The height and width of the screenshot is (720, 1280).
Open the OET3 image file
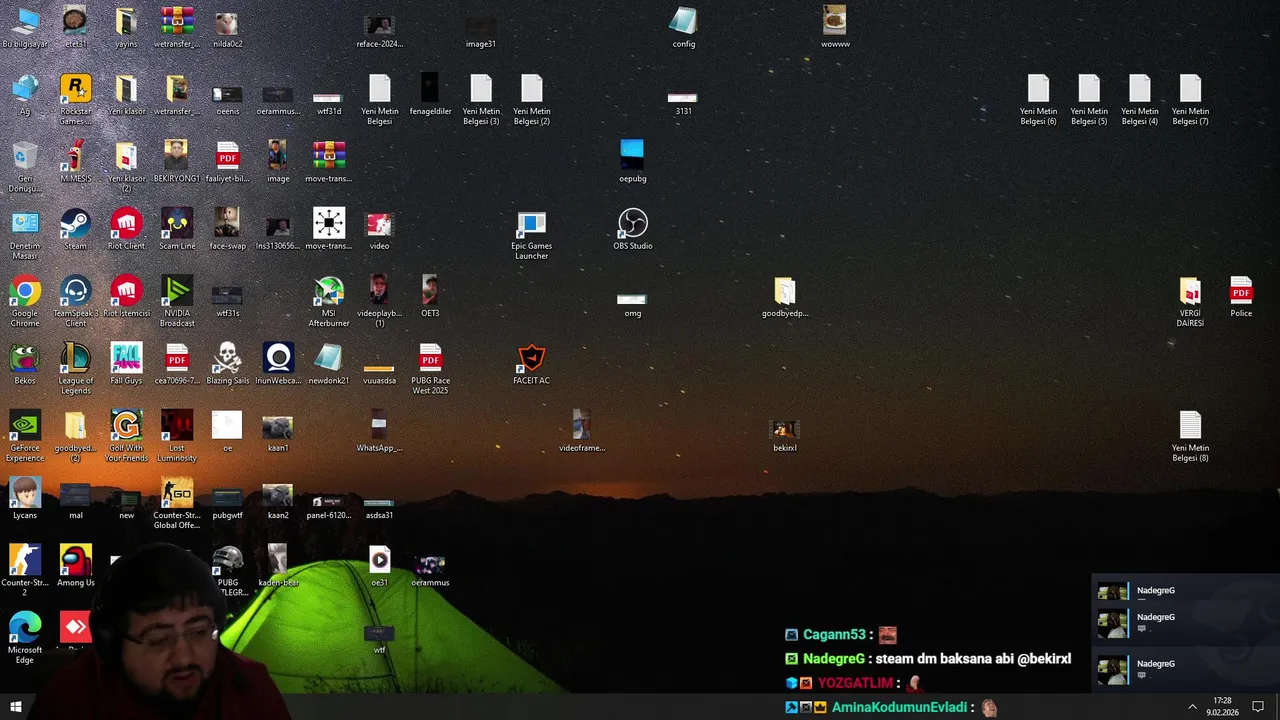430,297
